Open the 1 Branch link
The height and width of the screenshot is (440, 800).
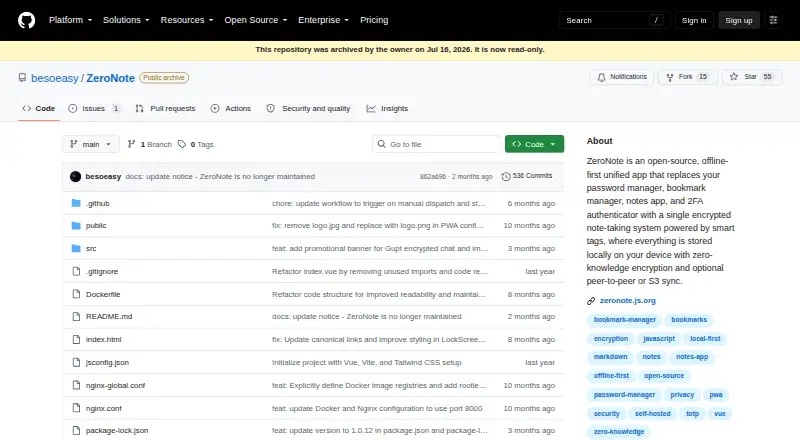tap(149, 144)
